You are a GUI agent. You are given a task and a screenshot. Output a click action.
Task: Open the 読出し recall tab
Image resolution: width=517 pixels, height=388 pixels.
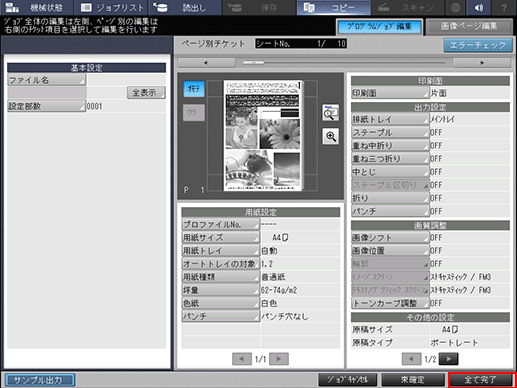185,7
